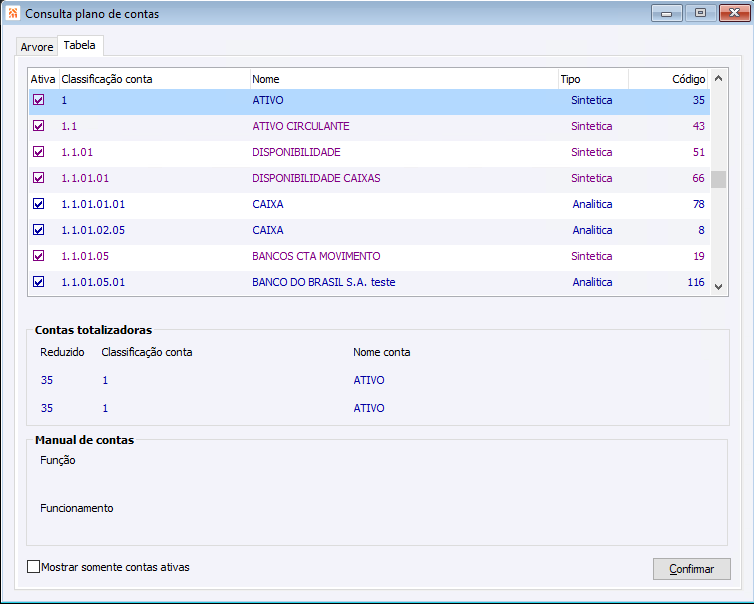Toggle Ativa checkbox for account 1.1.01.02.05
Viewport: 754px width, 604px height.
click(x=38, y=230)
